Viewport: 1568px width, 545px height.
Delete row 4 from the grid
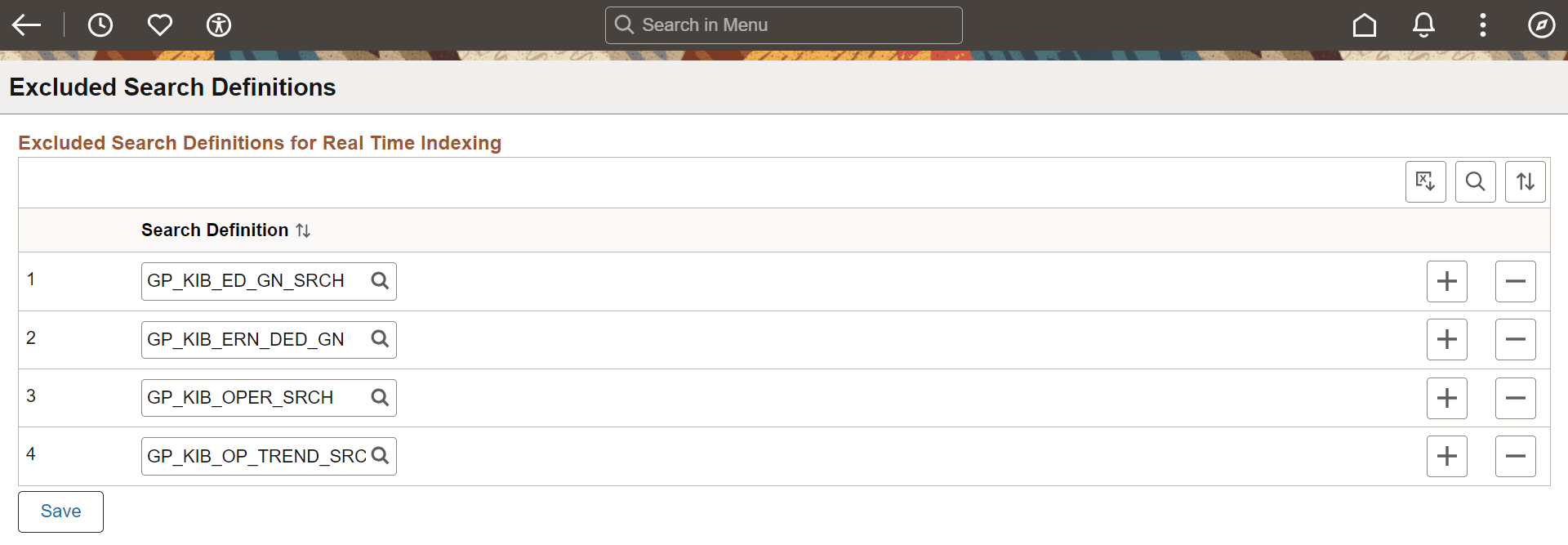point(1515,456)
